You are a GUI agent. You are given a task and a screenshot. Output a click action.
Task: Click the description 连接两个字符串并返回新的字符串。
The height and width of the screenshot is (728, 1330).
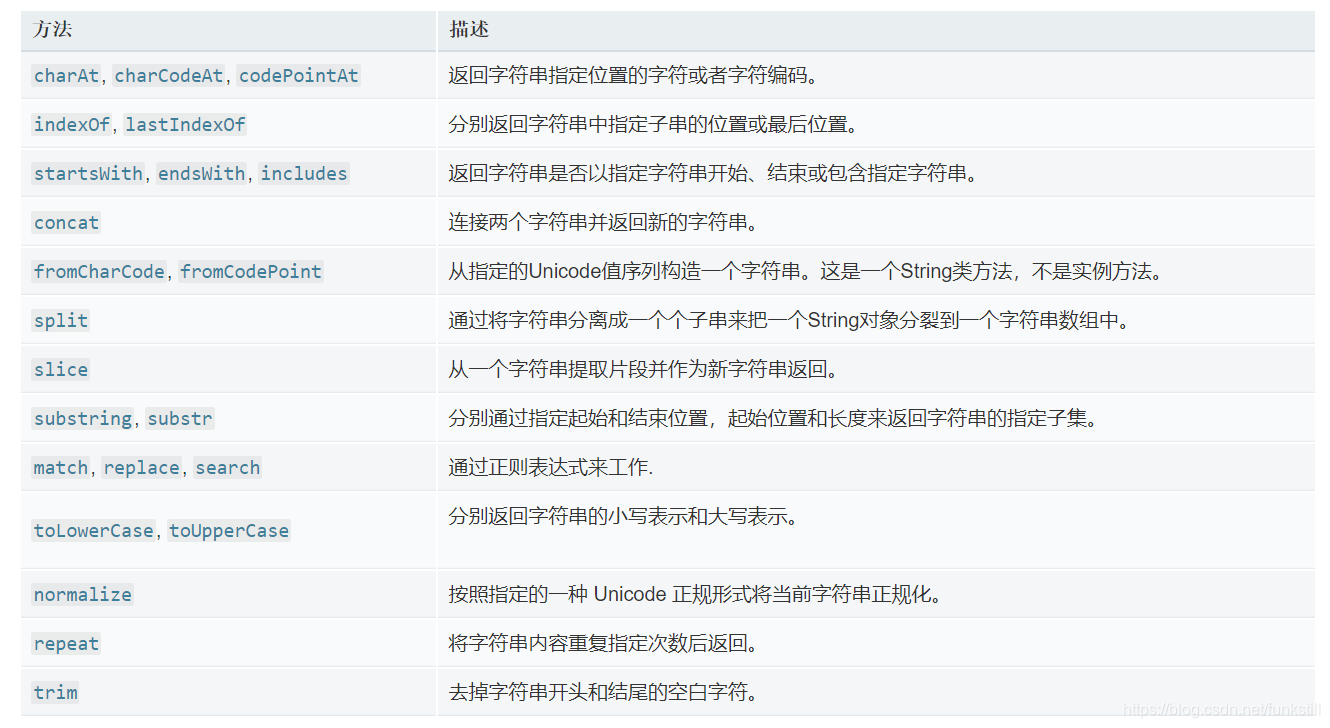[x=604, y=223]
